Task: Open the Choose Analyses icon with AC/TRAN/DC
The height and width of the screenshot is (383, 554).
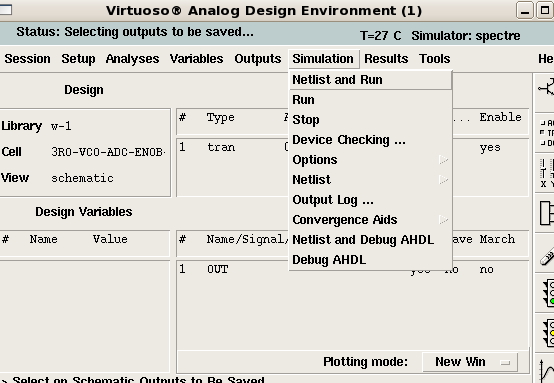Action: [546, 133]
